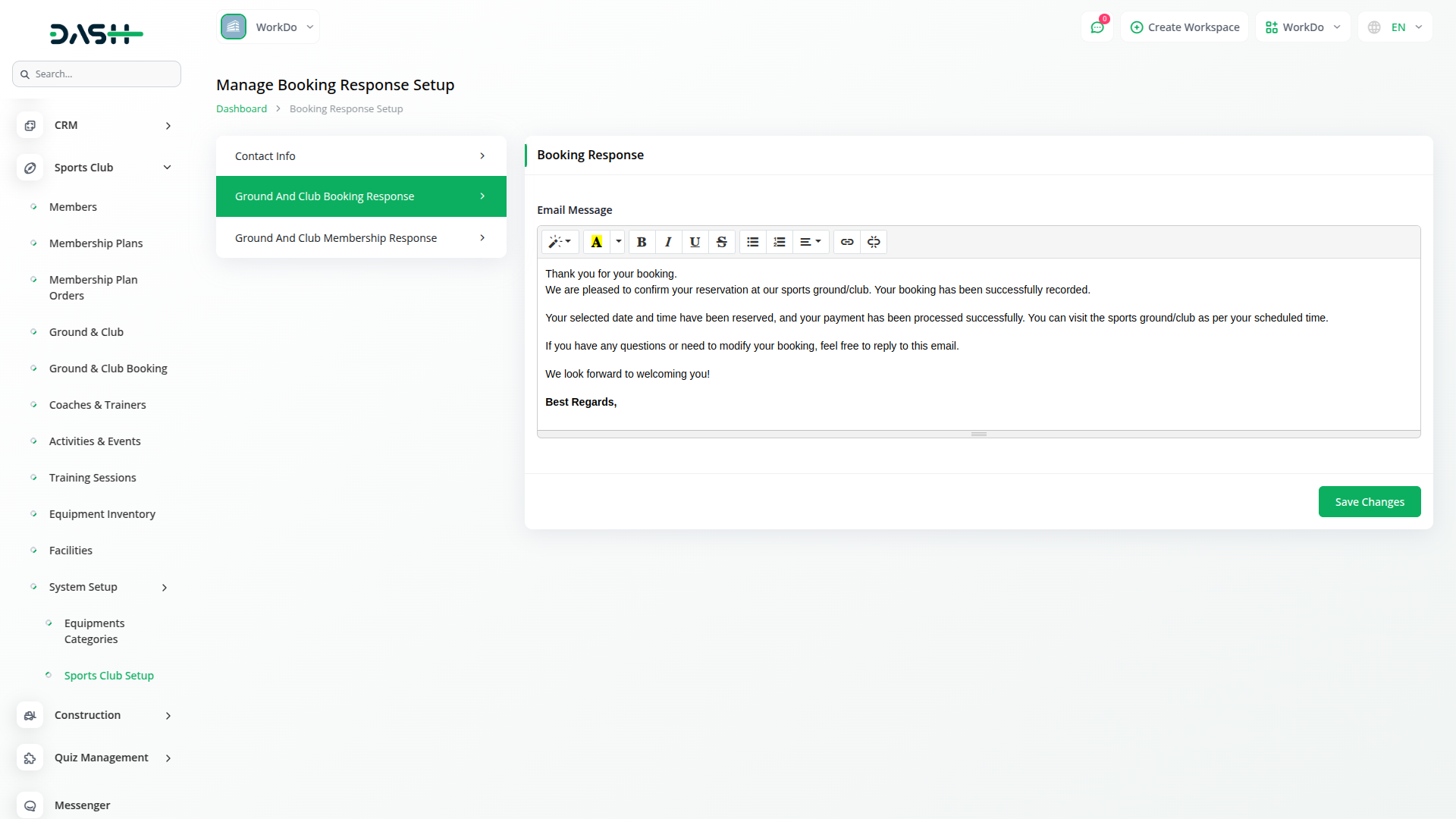1456x819 pixels.
Task: Open Equipments Categories submenu item
Action: (94, 631)
